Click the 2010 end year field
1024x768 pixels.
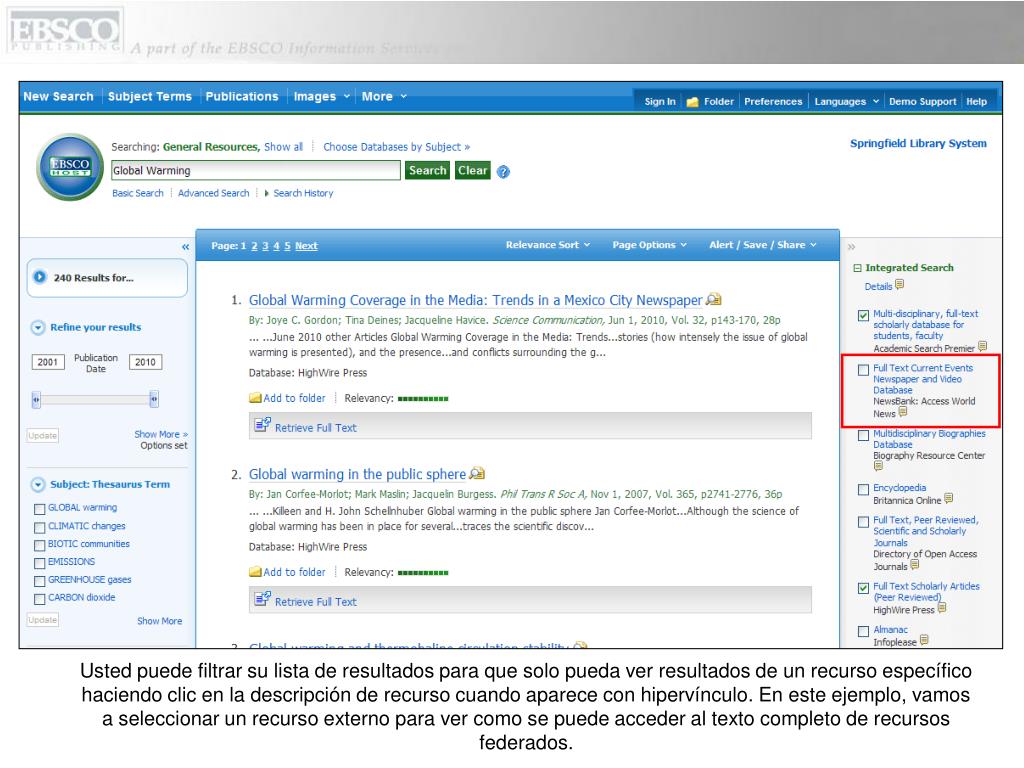[x=145, y=362]
